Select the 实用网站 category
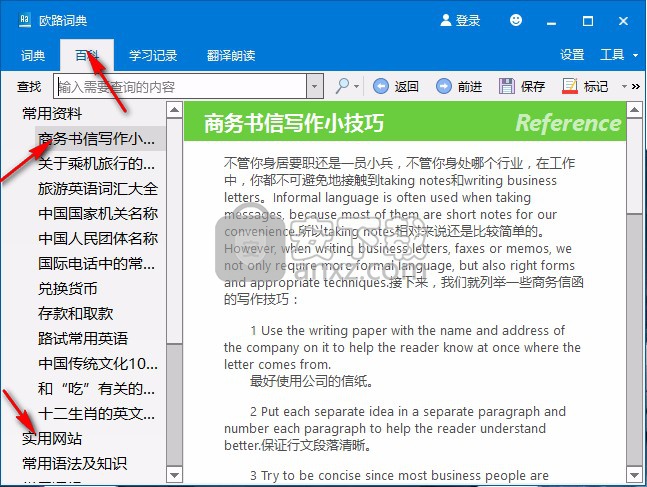 click(52, 438)
